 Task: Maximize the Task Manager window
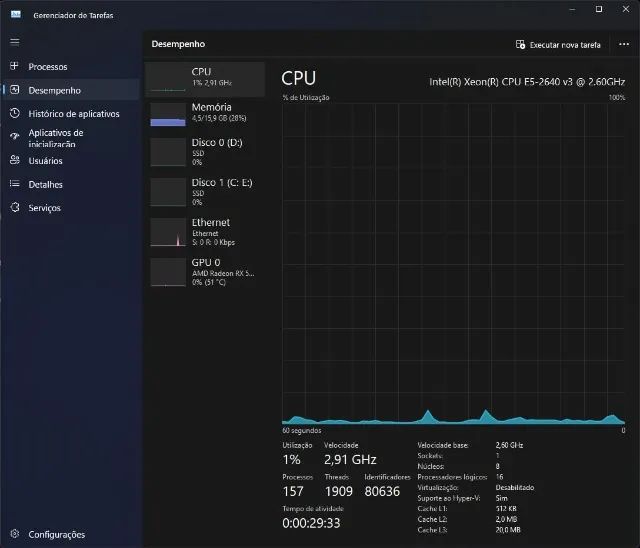pos(599,9)
